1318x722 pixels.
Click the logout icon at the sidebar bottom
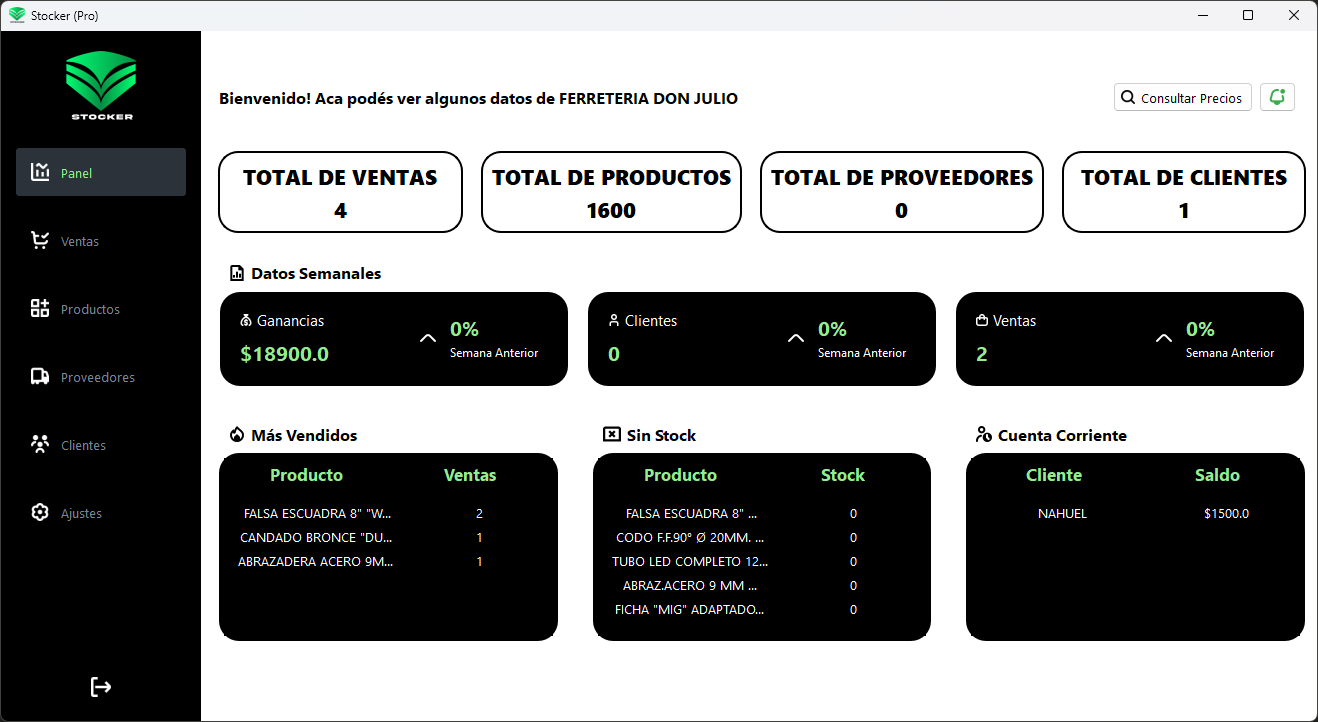pos(100,687)
